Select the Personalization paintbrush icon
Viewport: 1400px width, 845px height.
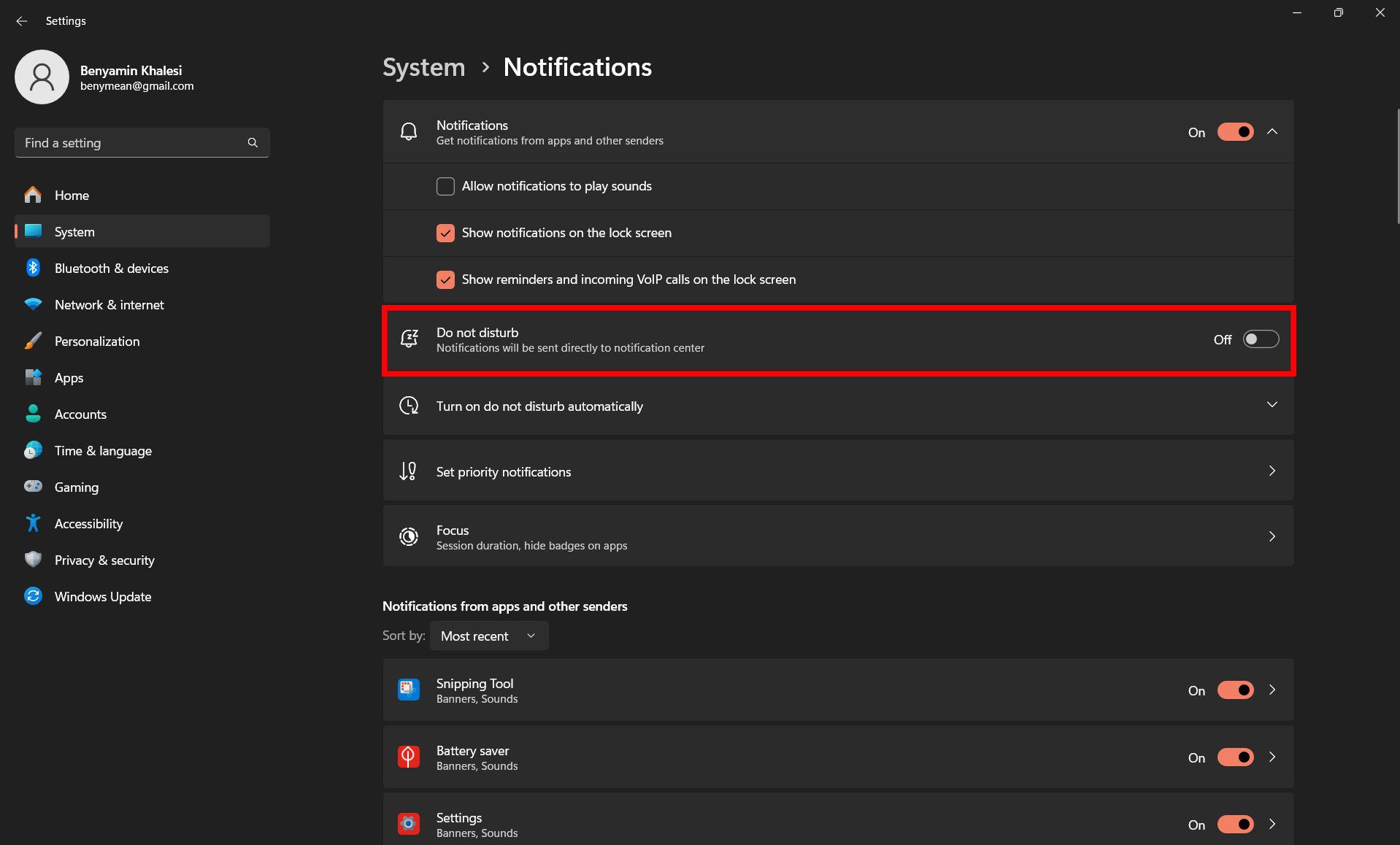(33, 341)
